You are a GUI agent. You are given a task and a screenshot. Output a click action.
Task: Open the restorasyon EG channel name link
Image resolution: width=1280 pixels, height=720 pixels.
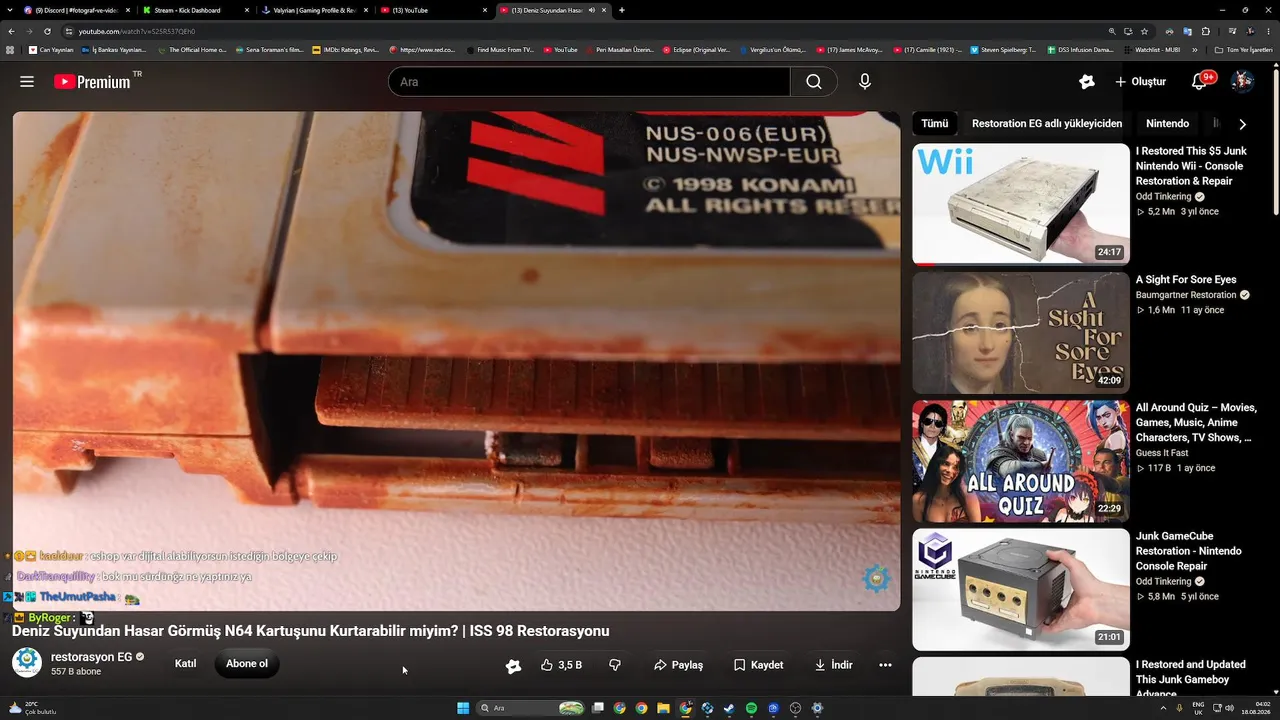click(x=92, y=657)
